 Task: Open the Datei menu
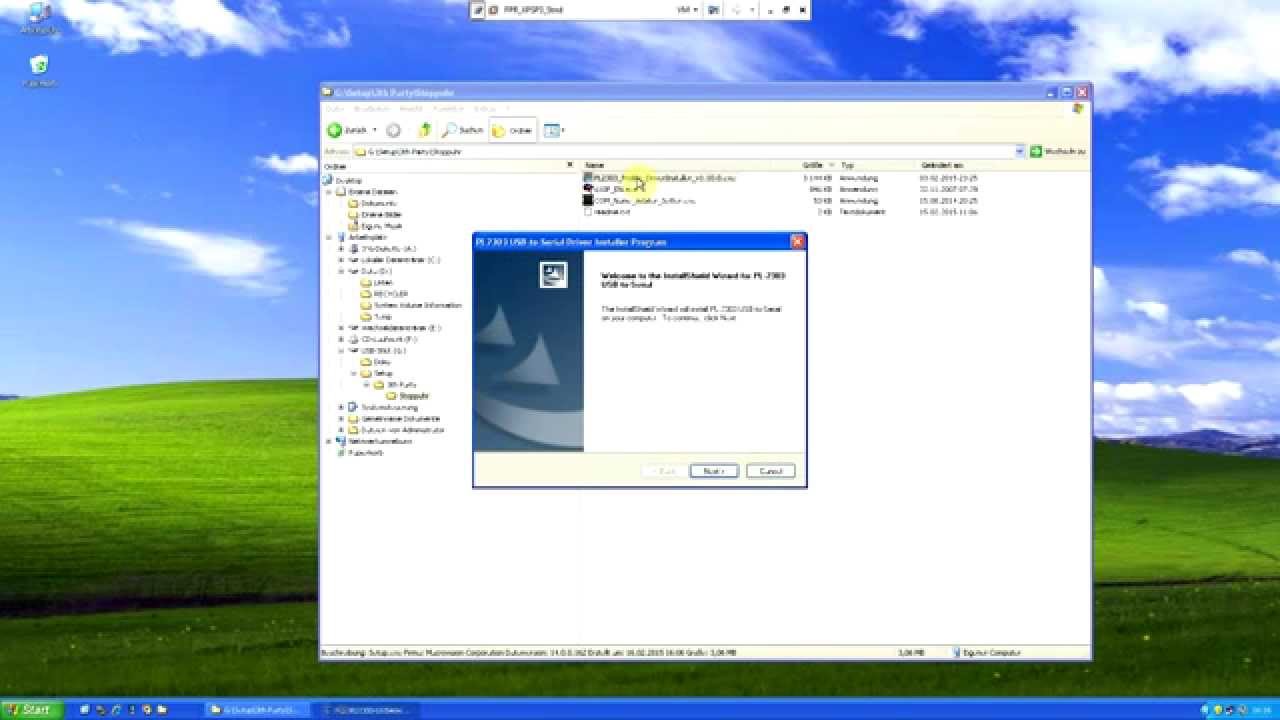point(334,108)
